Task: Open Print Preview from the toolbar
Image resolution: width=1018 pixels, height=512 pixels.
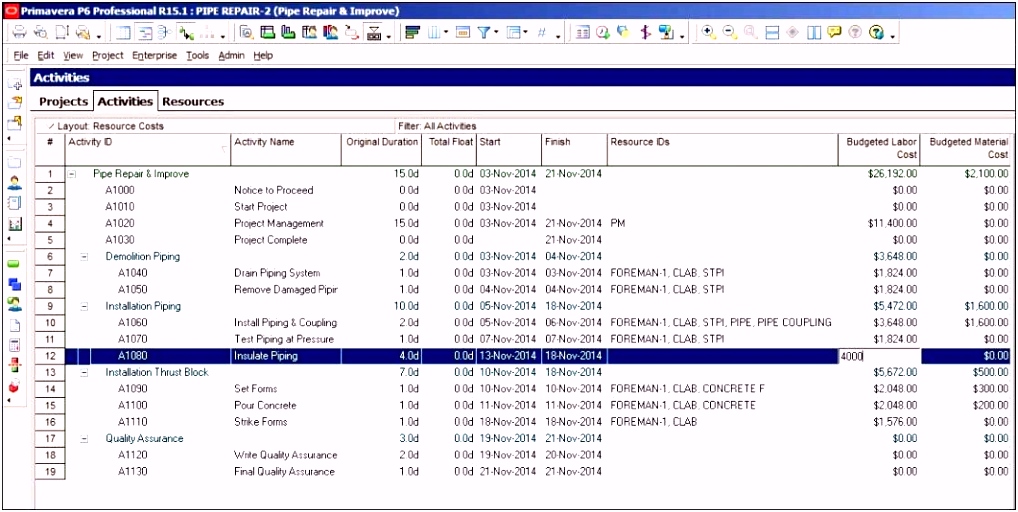Action: tap(41, 32)
